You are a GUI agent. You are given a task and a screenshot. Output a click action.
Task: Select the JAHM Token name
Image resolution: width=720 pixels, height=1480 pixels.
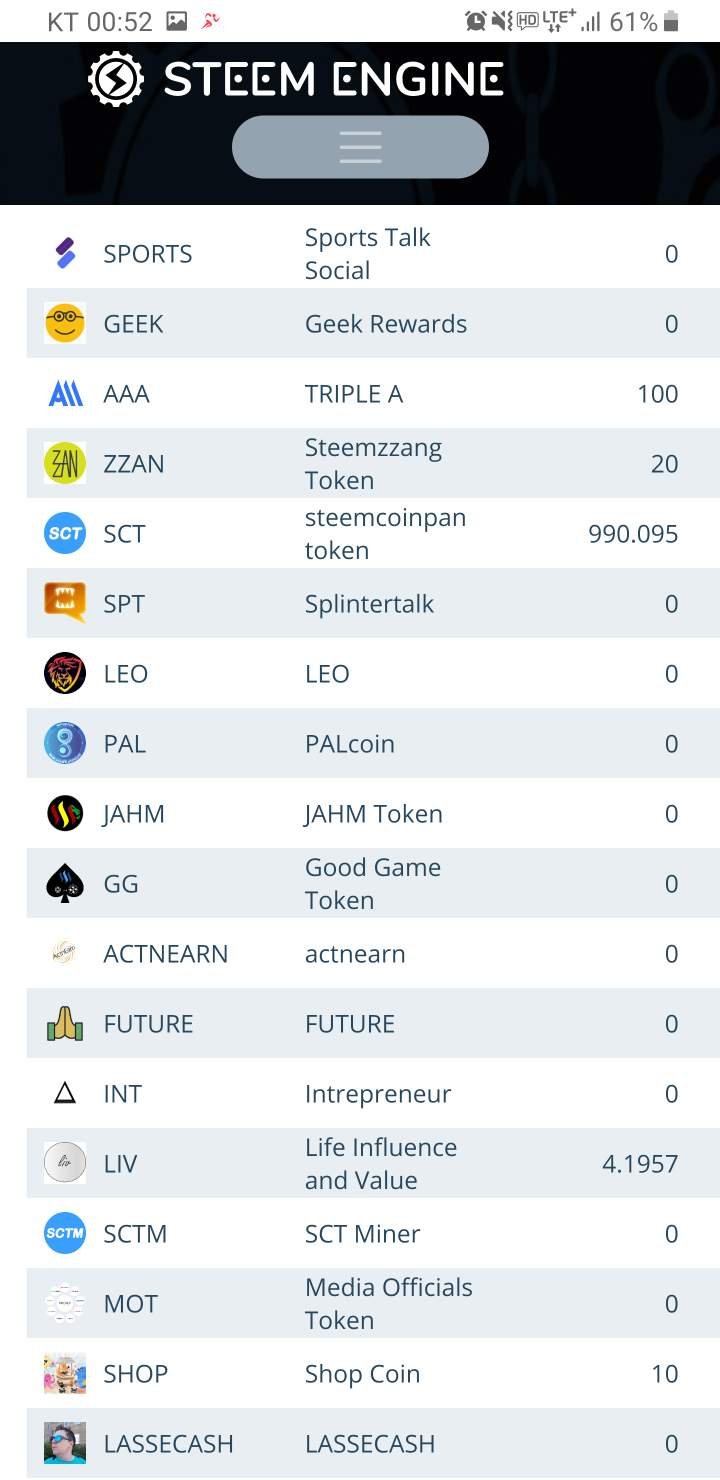373,814
